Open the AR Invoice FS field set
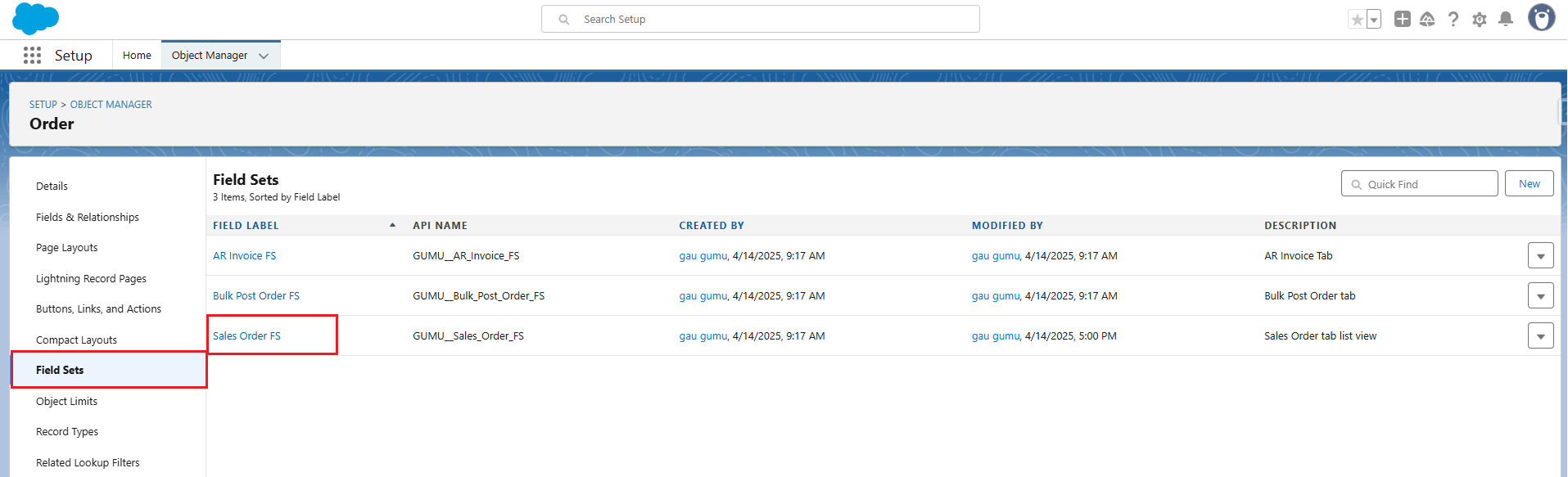 [x=244, y=256]
